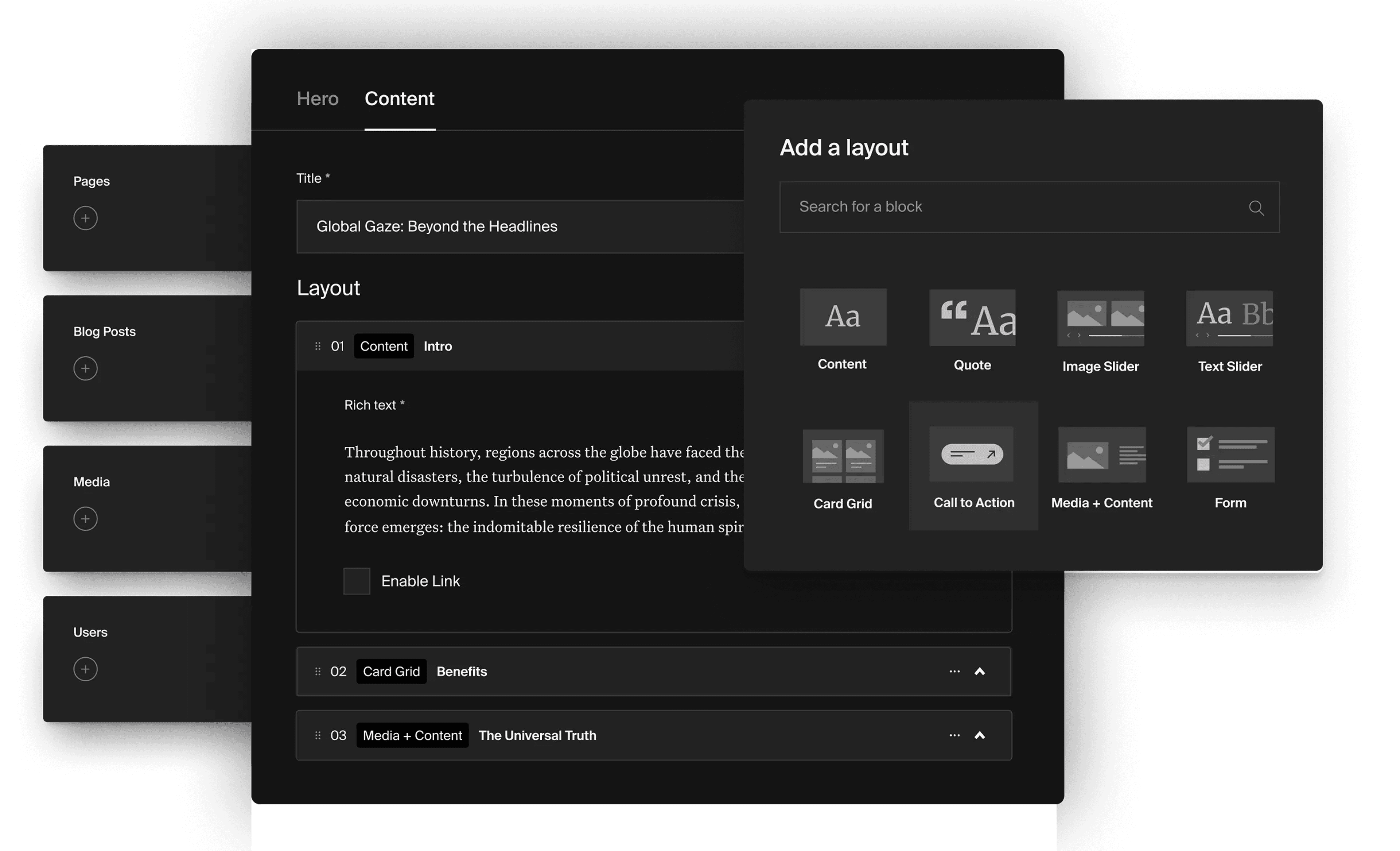Image resolution: width=1400 pixels, height=851 pixels.
Task: Collapse the Benefits Card Grid section
Action: 980,672
